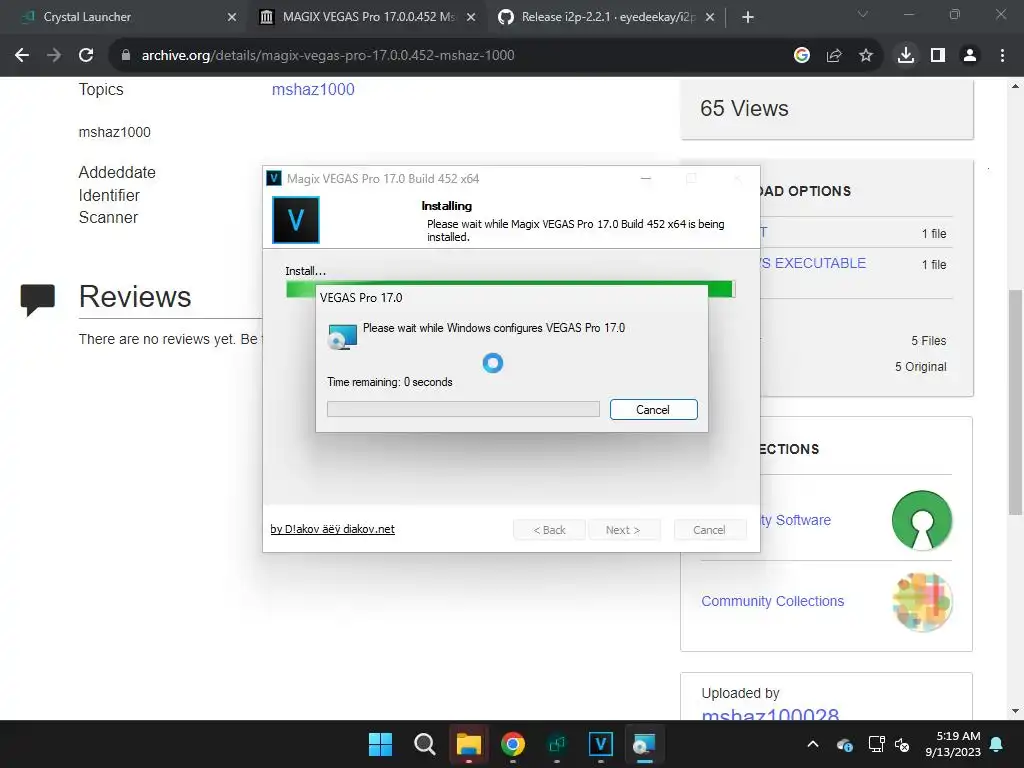The image size is (1024, 768).
Task: Share this page via share icon
Action: point(834,56)
